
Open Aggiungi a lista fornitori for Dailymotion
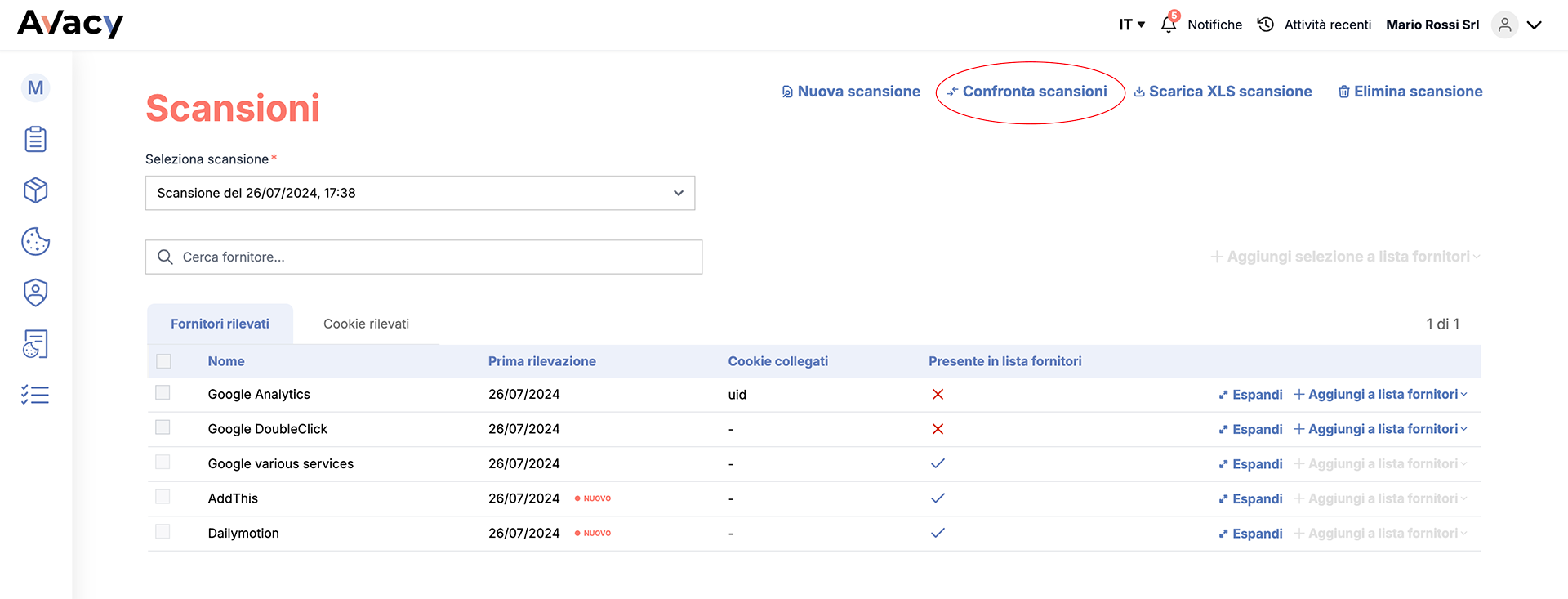[x=1380, y=533]
